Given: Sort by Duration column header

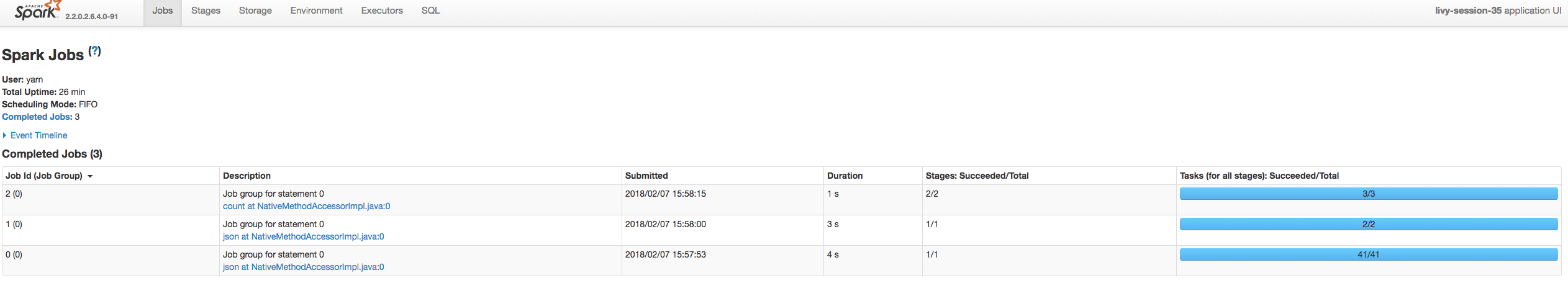Looking at the screenshot, I should (x=845, y=176).
